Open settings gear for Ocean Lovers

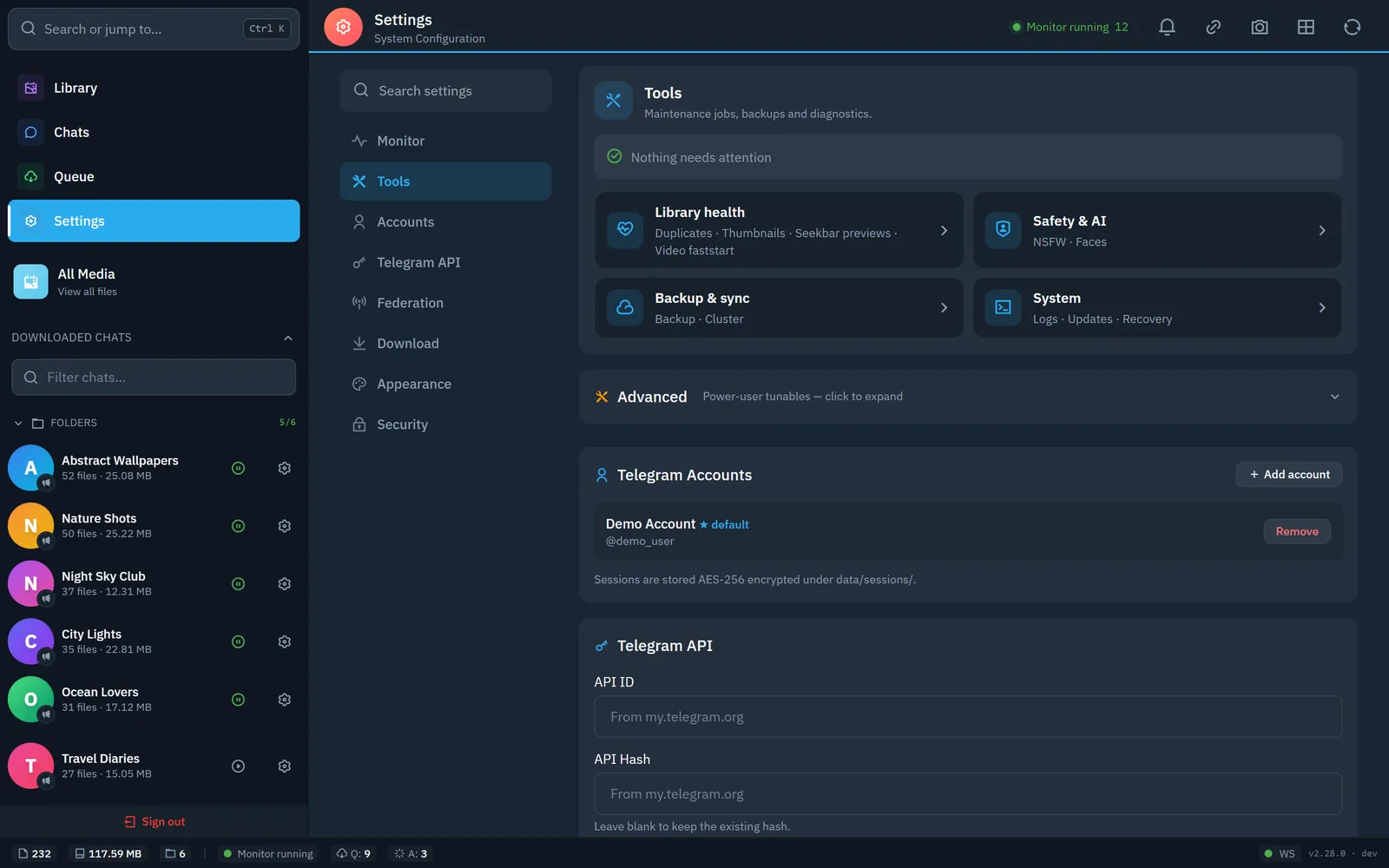click(x=284, y=700)
